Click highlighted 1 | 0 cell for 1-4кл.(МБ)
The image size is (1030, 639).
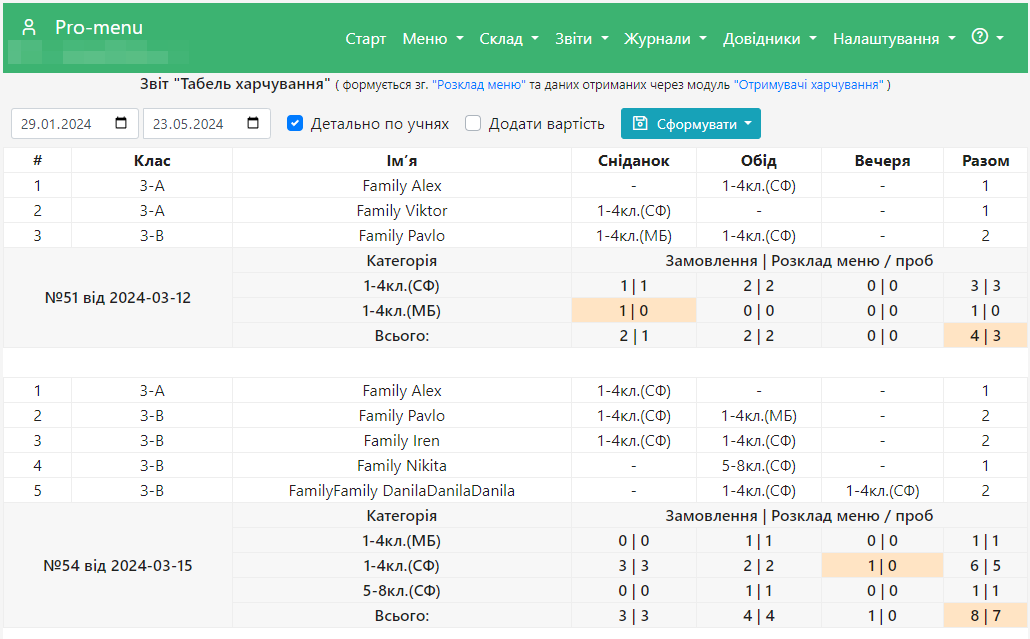(633, 311)
